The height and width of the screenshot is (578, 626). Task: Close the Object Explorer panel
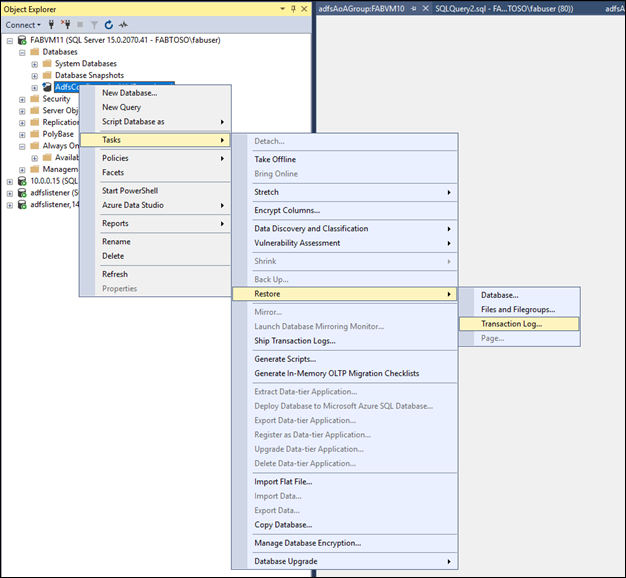(304, 9)
